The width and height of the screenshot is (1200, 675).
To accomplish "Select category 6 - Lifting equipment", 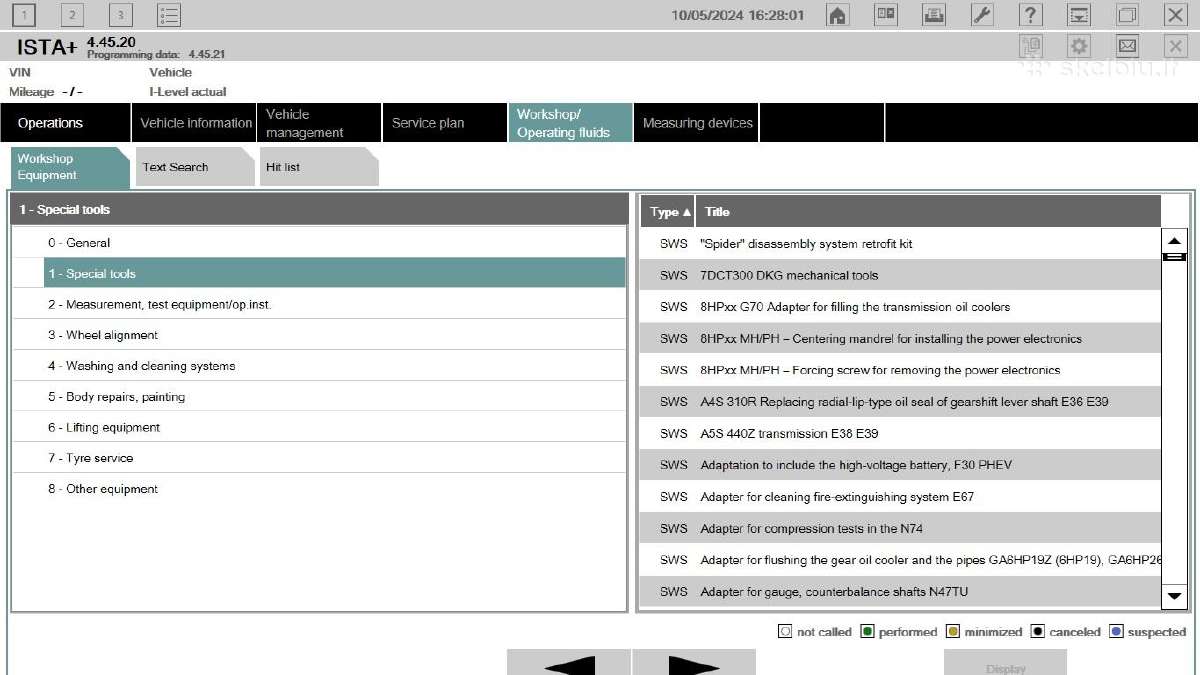I will tap(319, 427).
